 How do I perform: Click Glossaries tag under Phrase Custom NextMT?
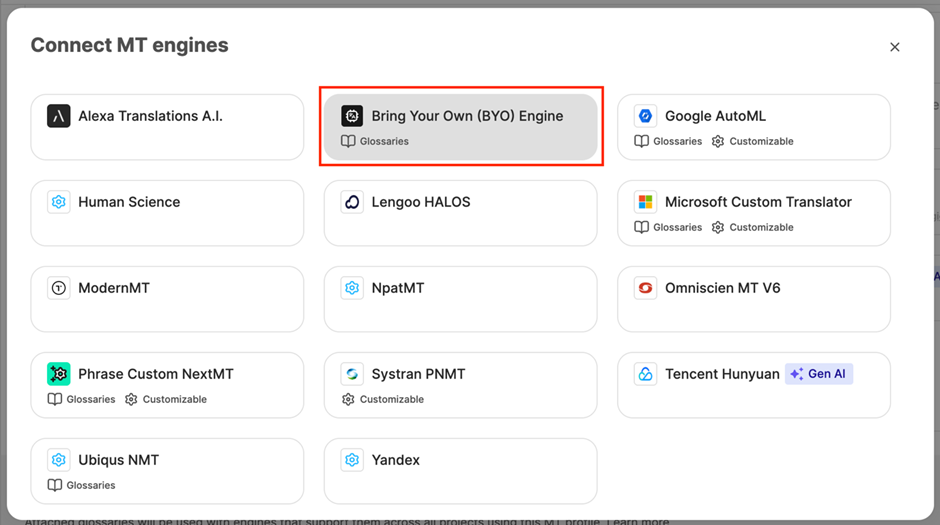[x=90, y=400]
